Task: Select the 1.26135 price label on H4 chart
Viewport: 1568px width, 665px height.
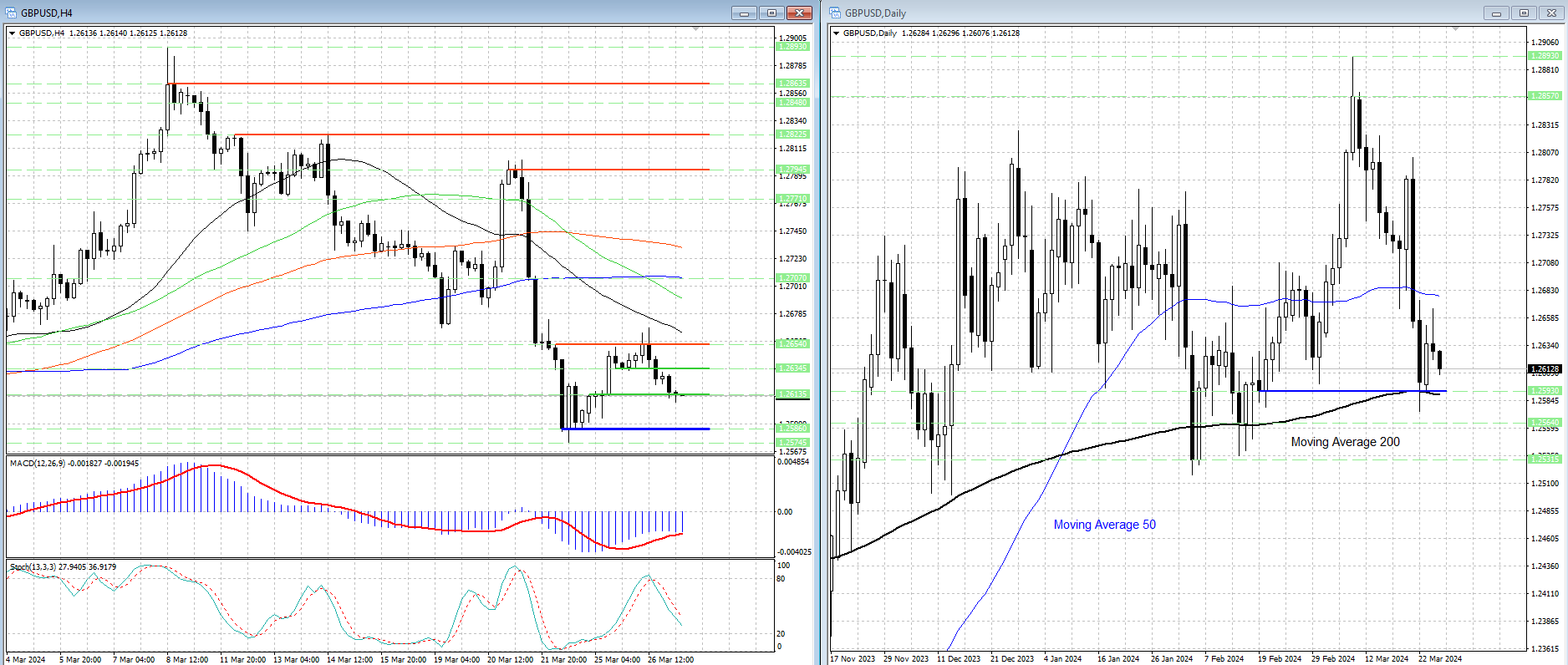Action: pos(792,393)
